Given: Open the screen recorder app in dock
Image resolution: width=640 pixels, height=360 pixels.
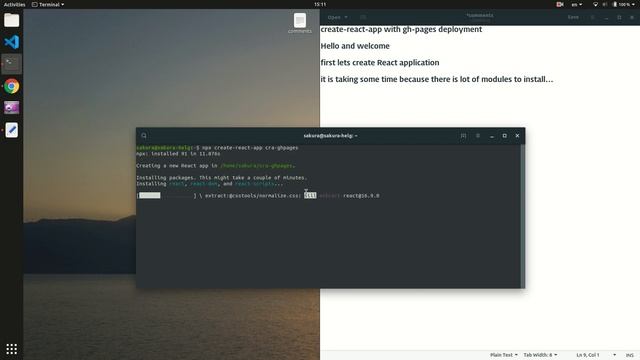Looking at the screenshot, I should pyautogui.click(x=11, y=108).
